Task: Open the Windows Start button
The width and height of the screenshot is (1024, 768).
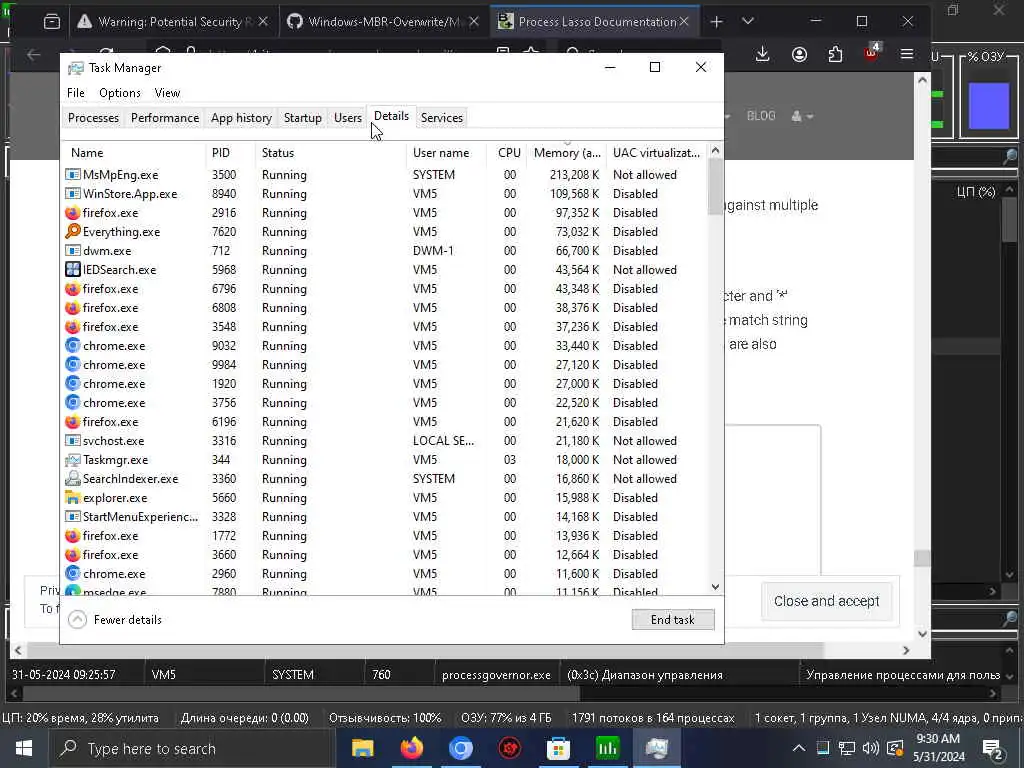Action: point(24,748)
